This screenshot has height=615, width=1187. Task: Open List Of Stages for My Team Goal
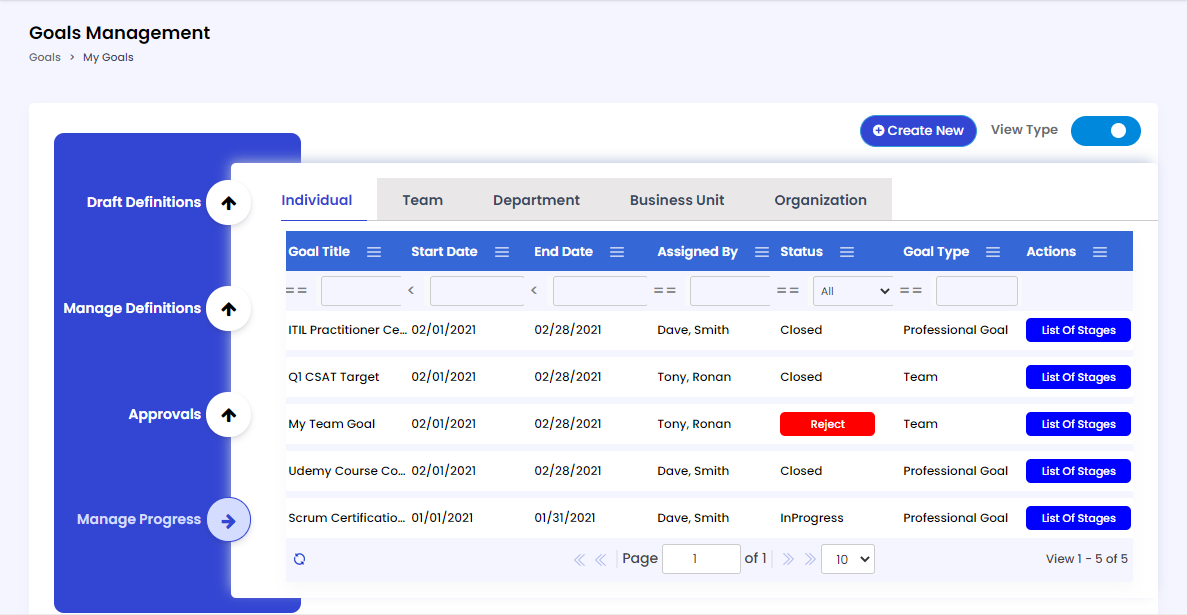[1078, 424]
